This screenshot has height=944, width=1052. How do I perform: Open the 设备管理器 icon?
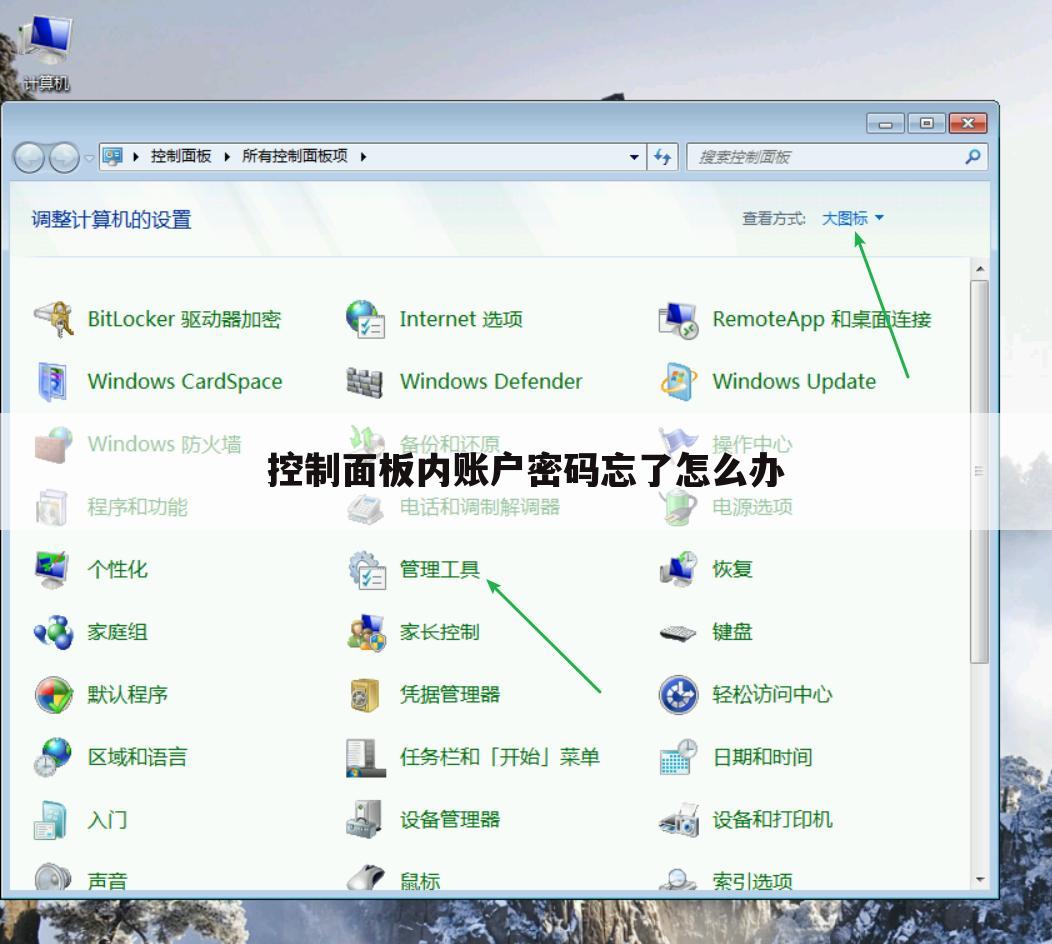pos(364,820)
